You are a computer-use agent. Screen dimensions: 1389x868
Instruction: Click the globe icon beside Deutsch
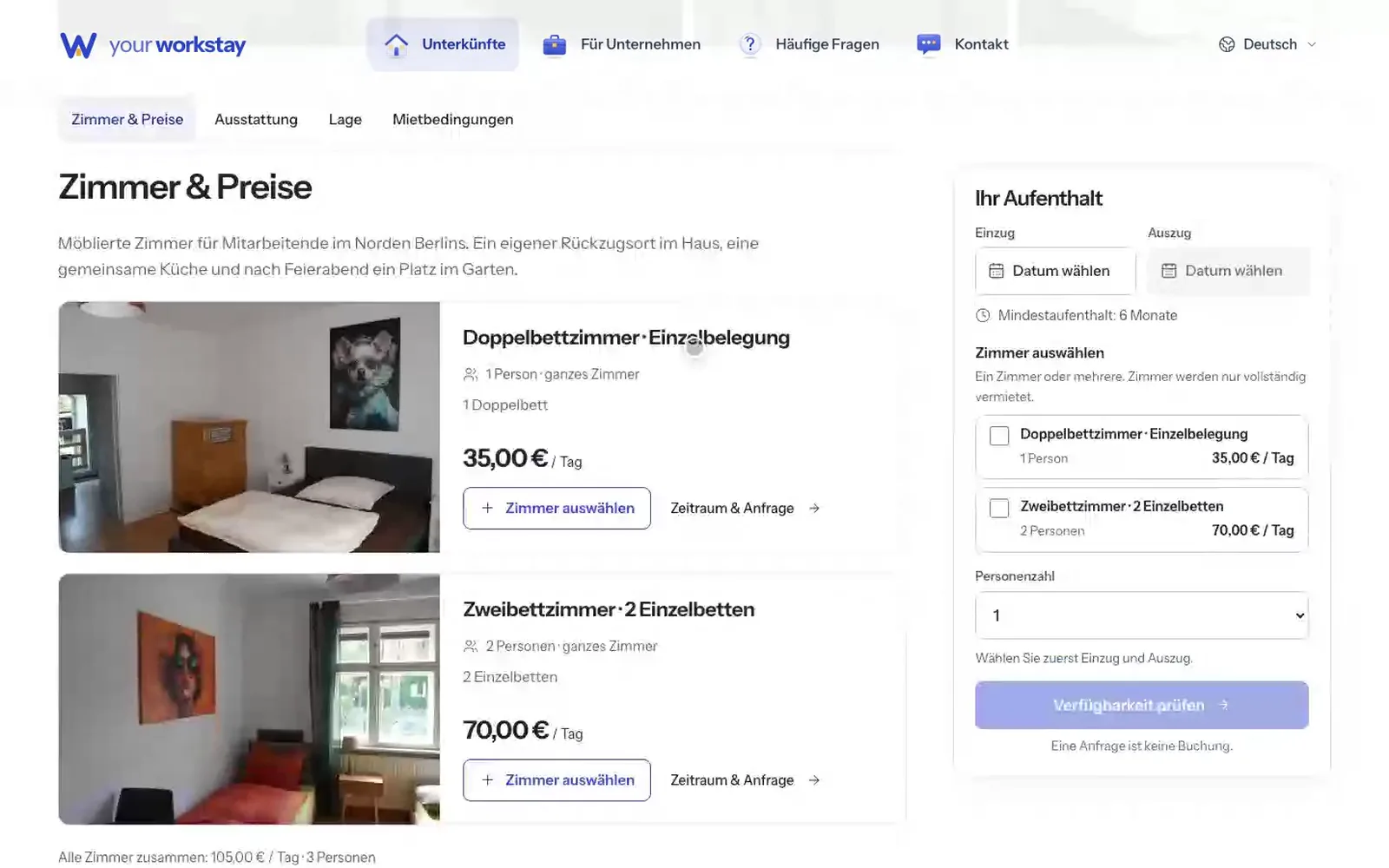tap(1227, 44)
